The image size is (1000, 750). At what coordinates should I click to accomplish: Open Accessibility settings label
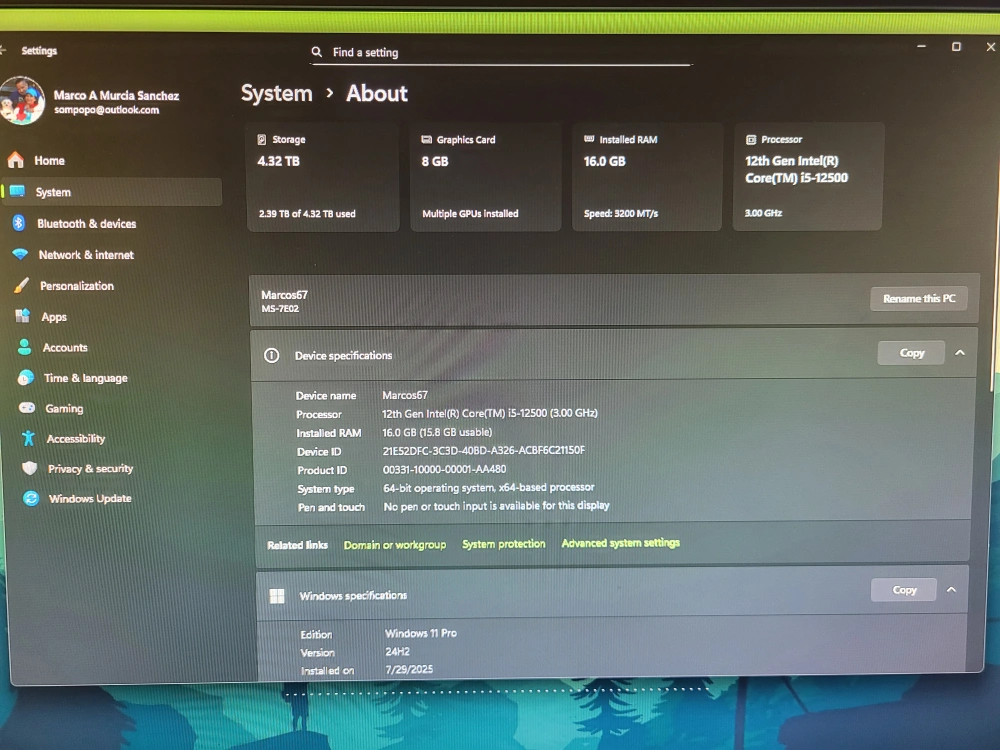pyautogui.click(x=76, y=439)
